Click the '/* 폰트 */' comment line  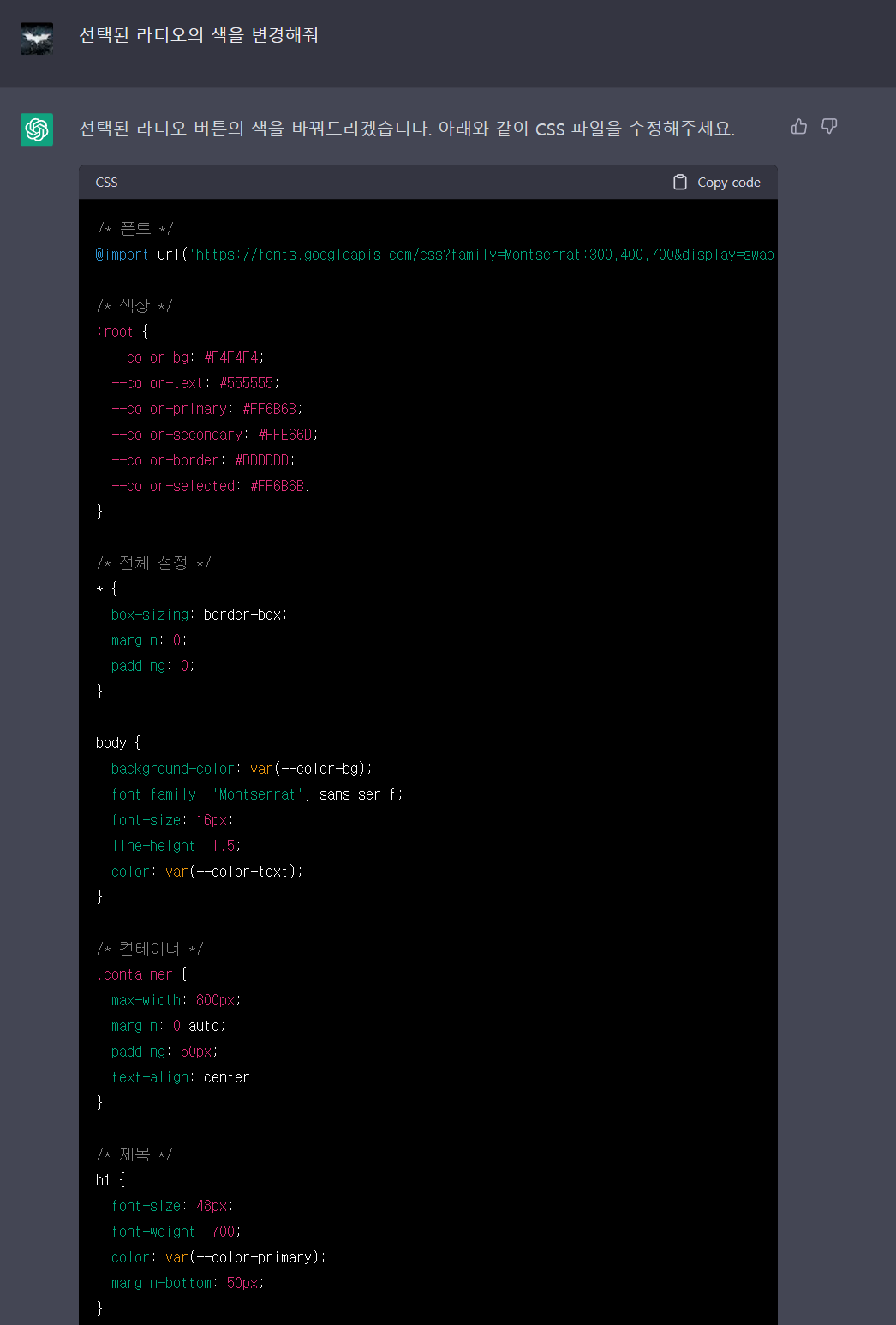(135, 228)
